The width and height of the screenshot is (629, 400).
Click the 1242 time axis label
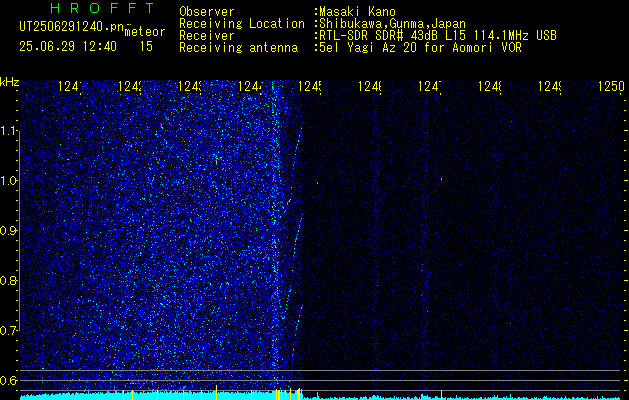[x=130, y=86]
